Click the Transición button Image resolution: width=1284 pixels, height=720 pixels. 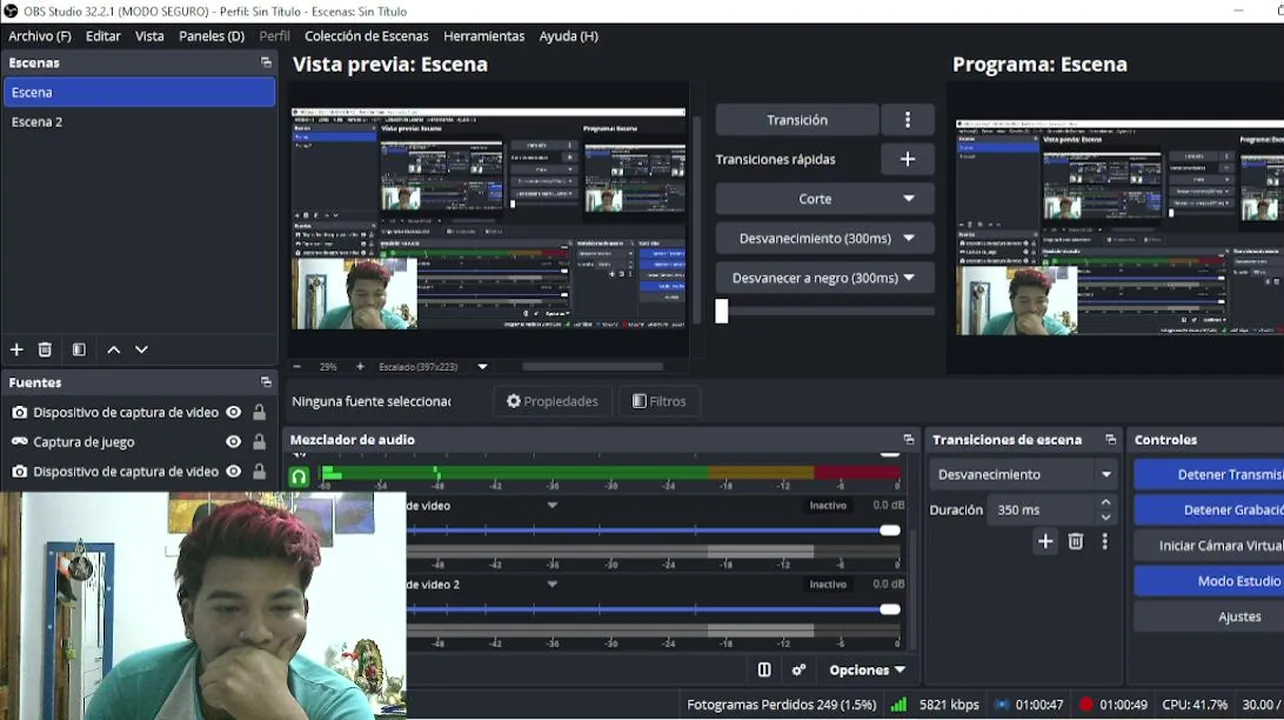click(x=797, y=120)
